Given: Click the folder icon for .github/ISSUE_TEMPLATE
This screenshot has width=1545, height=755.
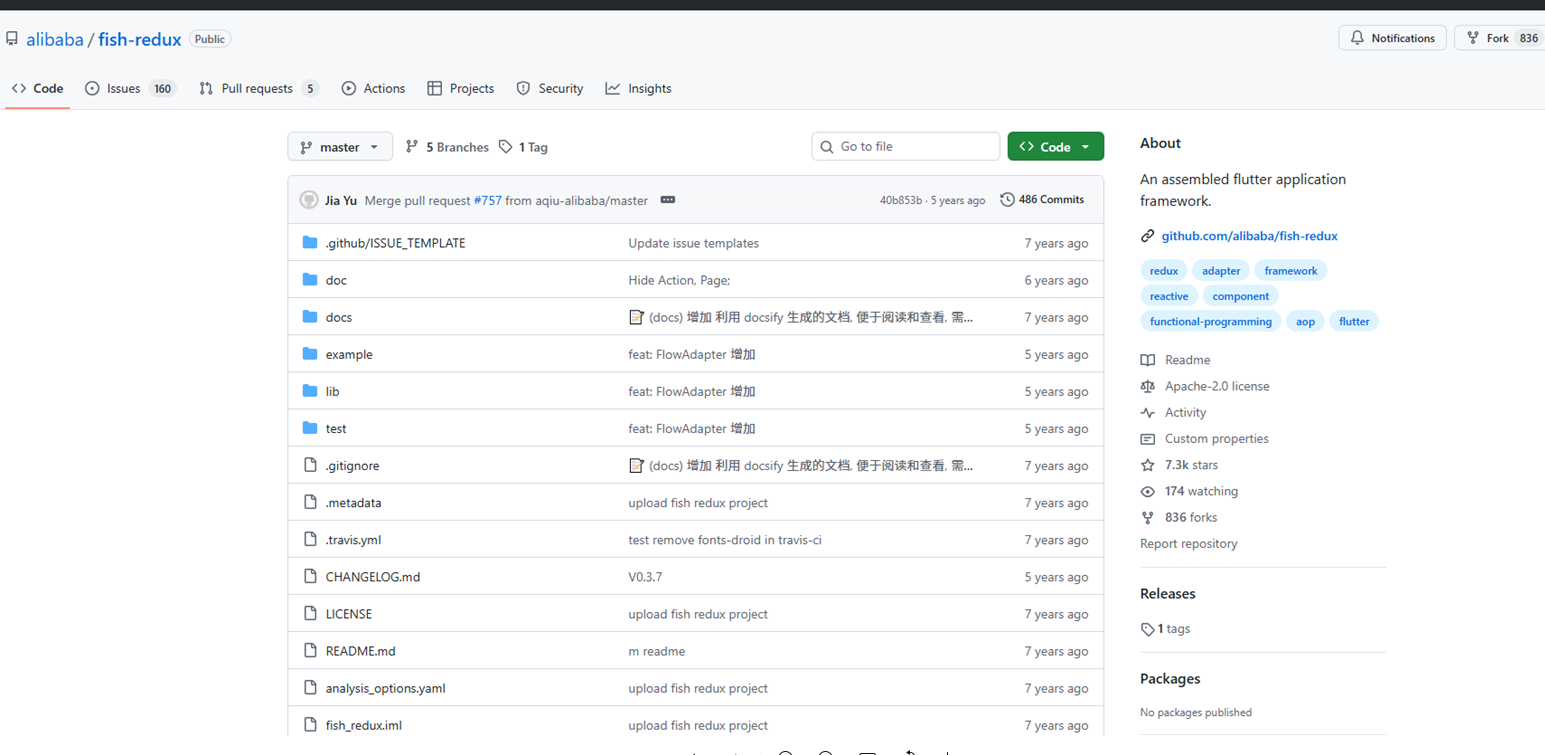Looking at the screenshot, I should (310, 243).
